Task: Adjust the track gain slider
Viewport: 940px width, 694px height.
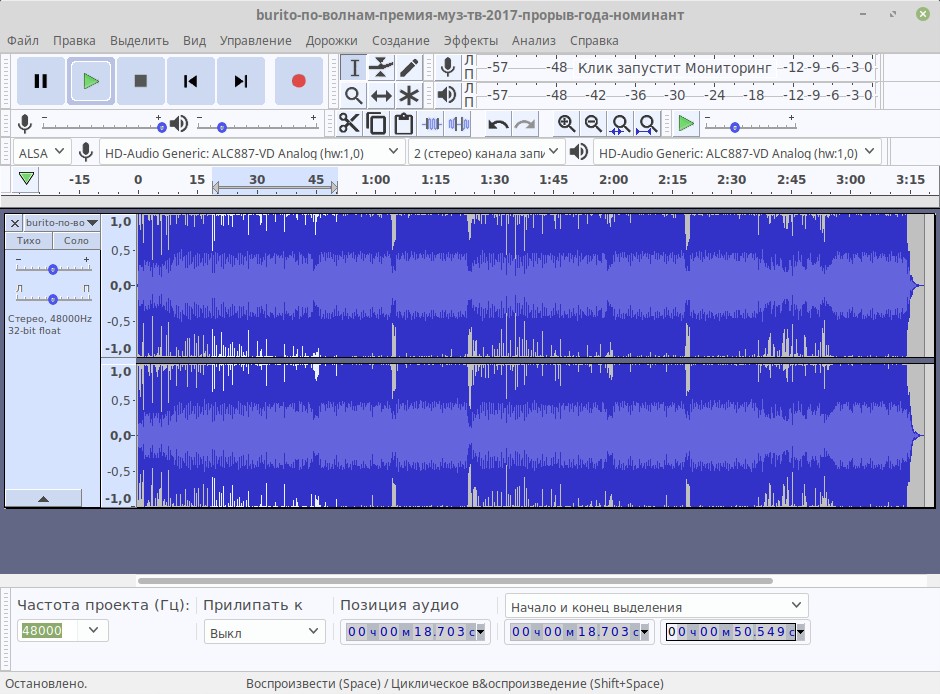Action: [52, 269]
